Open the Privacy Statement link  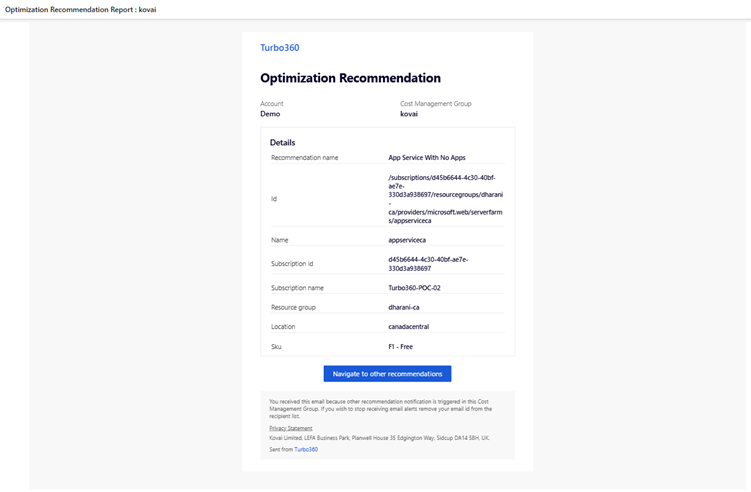click(290, 428)
